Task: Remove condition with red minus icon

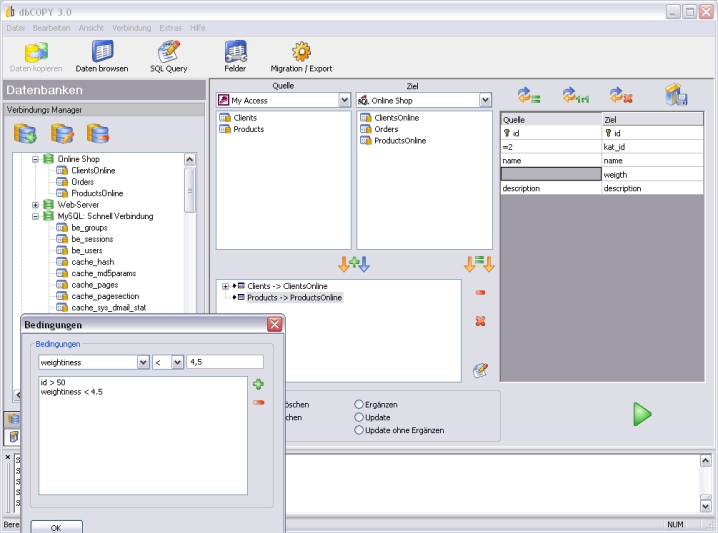Action: 258,402
